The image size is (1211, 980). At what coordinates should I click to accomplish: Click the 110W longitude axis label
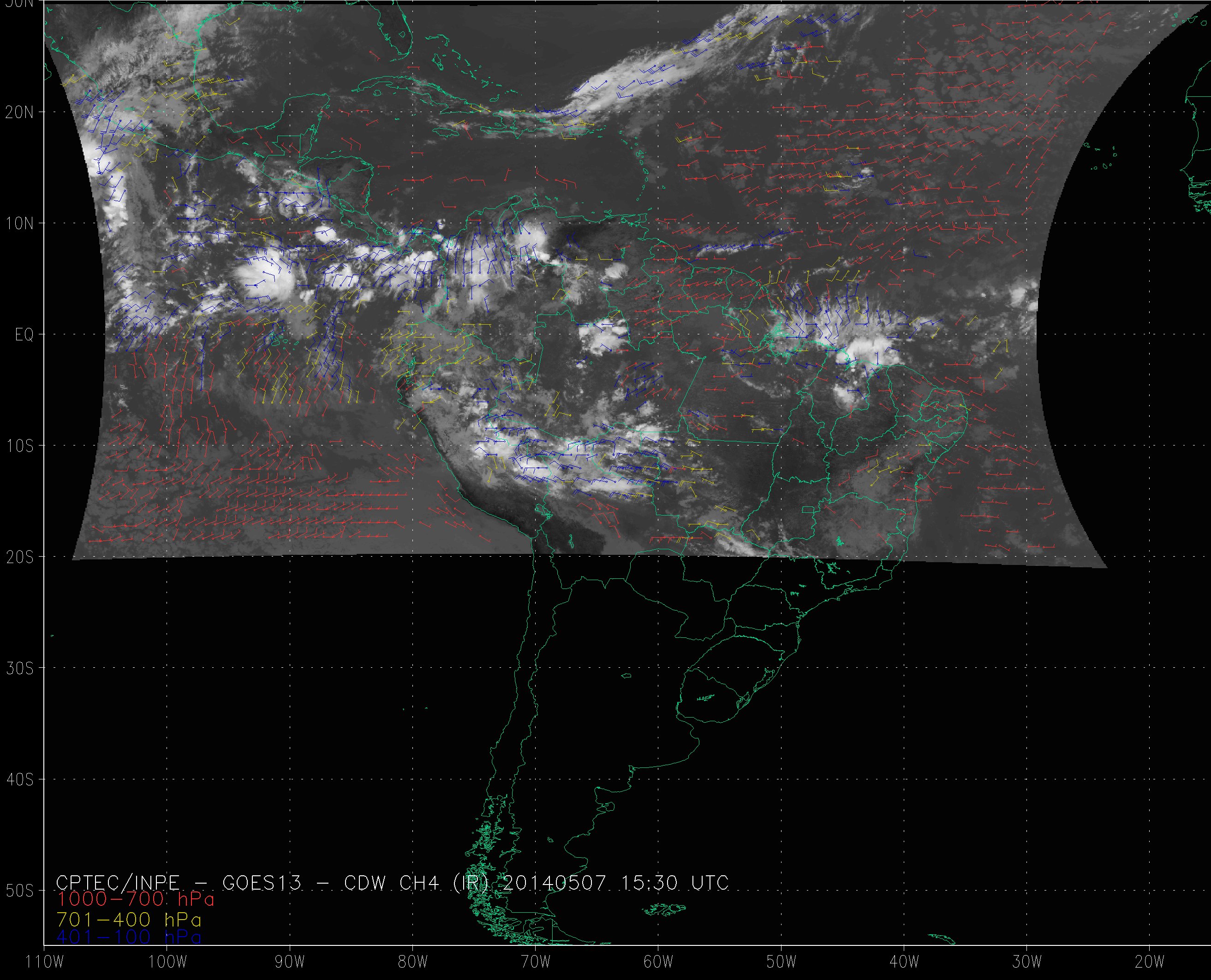coord(45,962)
